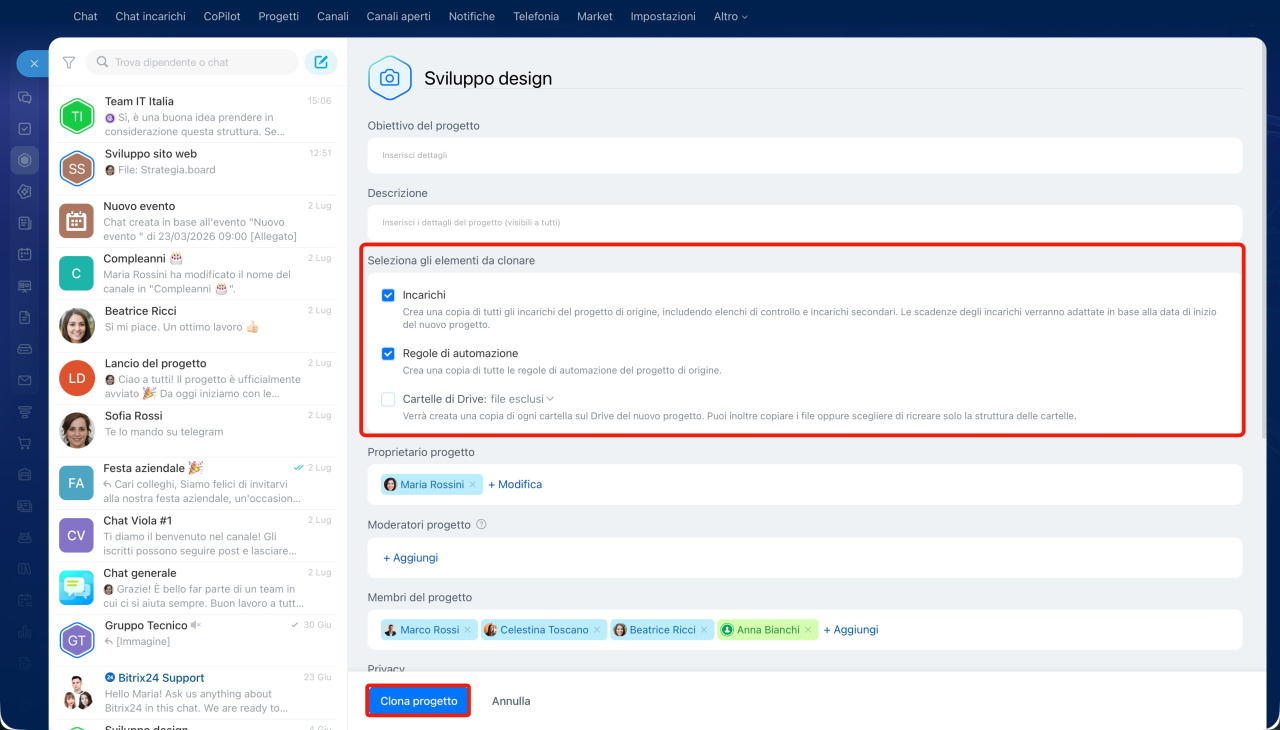
Task: Open the Sviluppo sito web chat
Action: pyautogui.click(x=198, y=169)
